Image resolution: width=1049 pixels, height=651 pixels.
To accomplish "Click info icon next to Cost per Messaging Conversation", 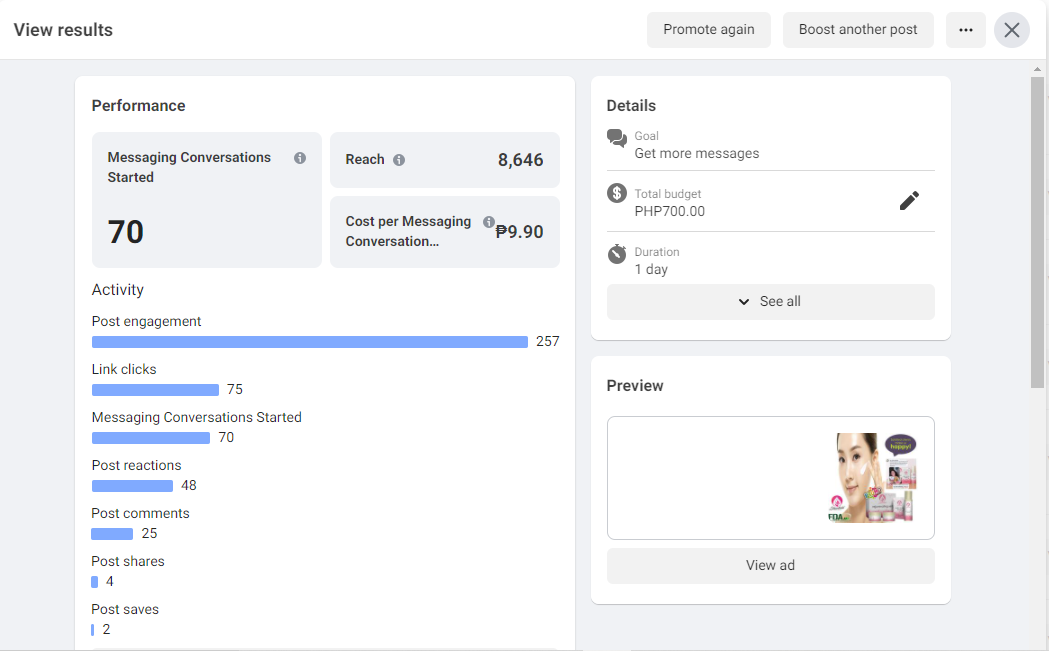I will pyautogui.click(x=489, y=222).
